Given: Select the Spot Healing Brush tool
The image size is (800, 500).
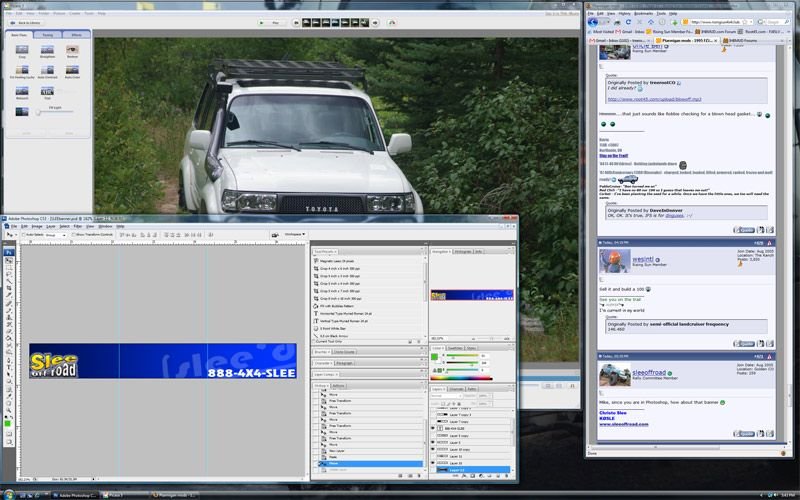Looking at the screenshot, I should click(9, 303).
